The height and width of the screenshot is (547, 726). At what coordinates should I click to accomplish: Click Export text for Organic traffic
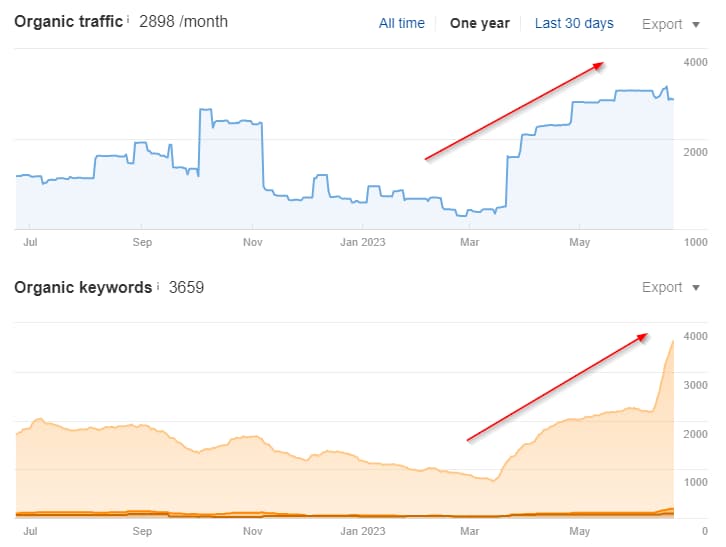[x=661, y=23]
